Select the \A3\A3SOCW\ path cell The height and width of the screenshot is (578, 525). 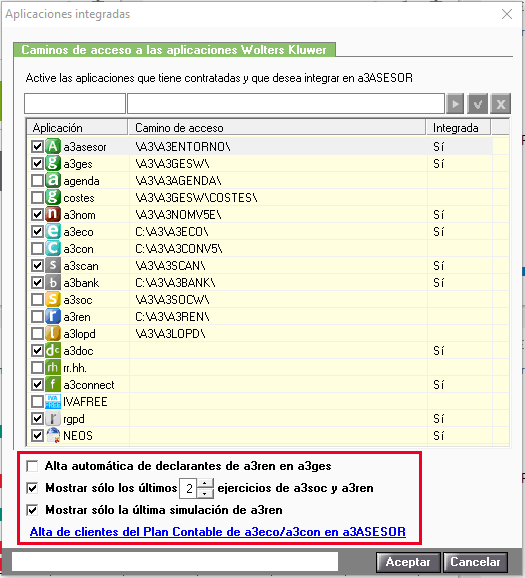pos(278,299)
